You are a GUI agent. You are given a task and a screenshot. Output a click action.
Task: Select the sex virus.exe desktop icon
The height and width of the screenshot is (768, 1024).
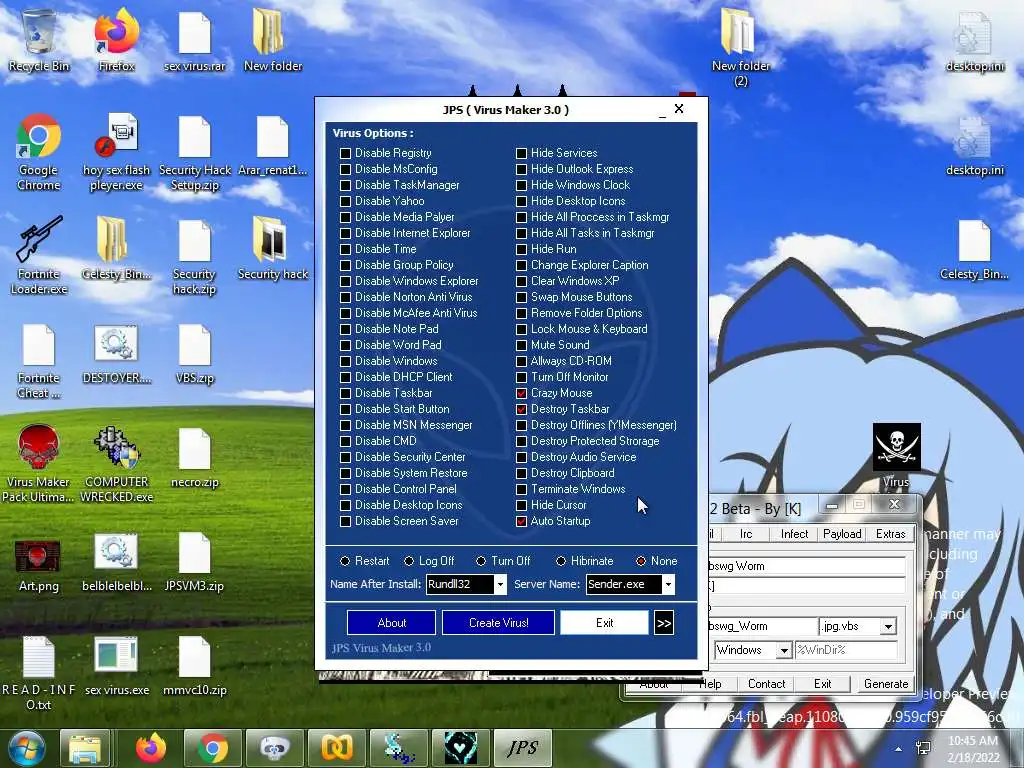point(116,666)
